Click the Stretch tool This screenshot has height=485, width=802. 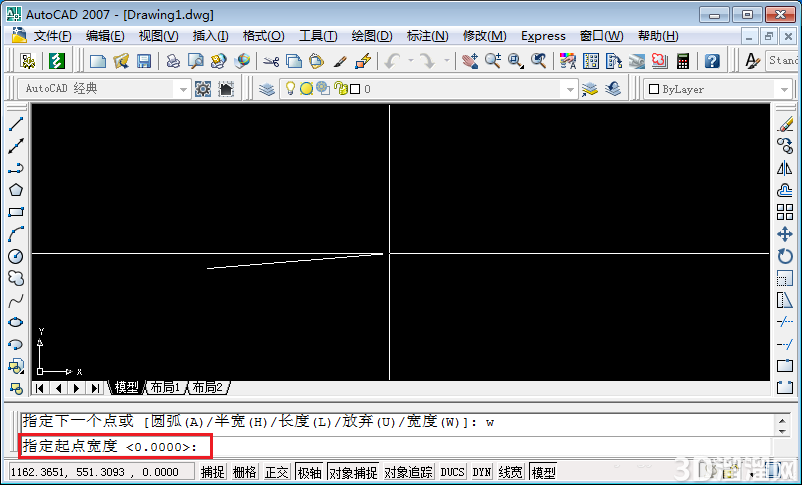pyautogui.click(x=785, y=300)
